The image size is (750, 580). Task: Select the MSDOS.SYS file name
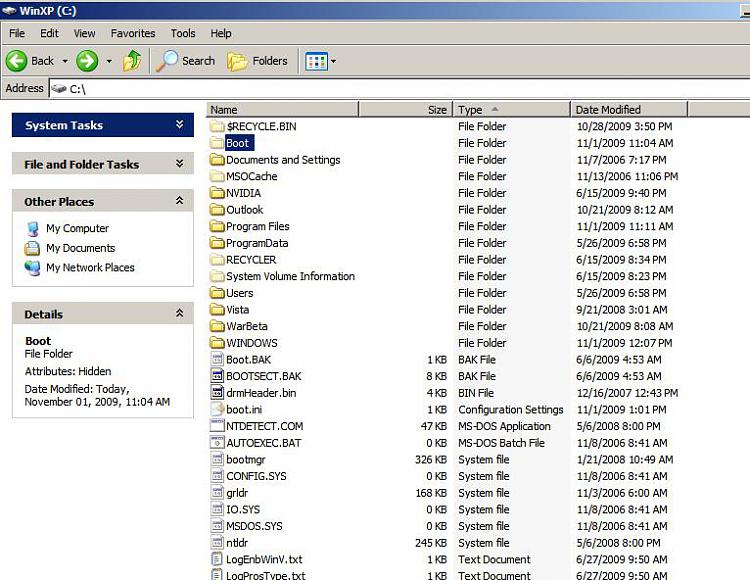click(x=254, y=526)
